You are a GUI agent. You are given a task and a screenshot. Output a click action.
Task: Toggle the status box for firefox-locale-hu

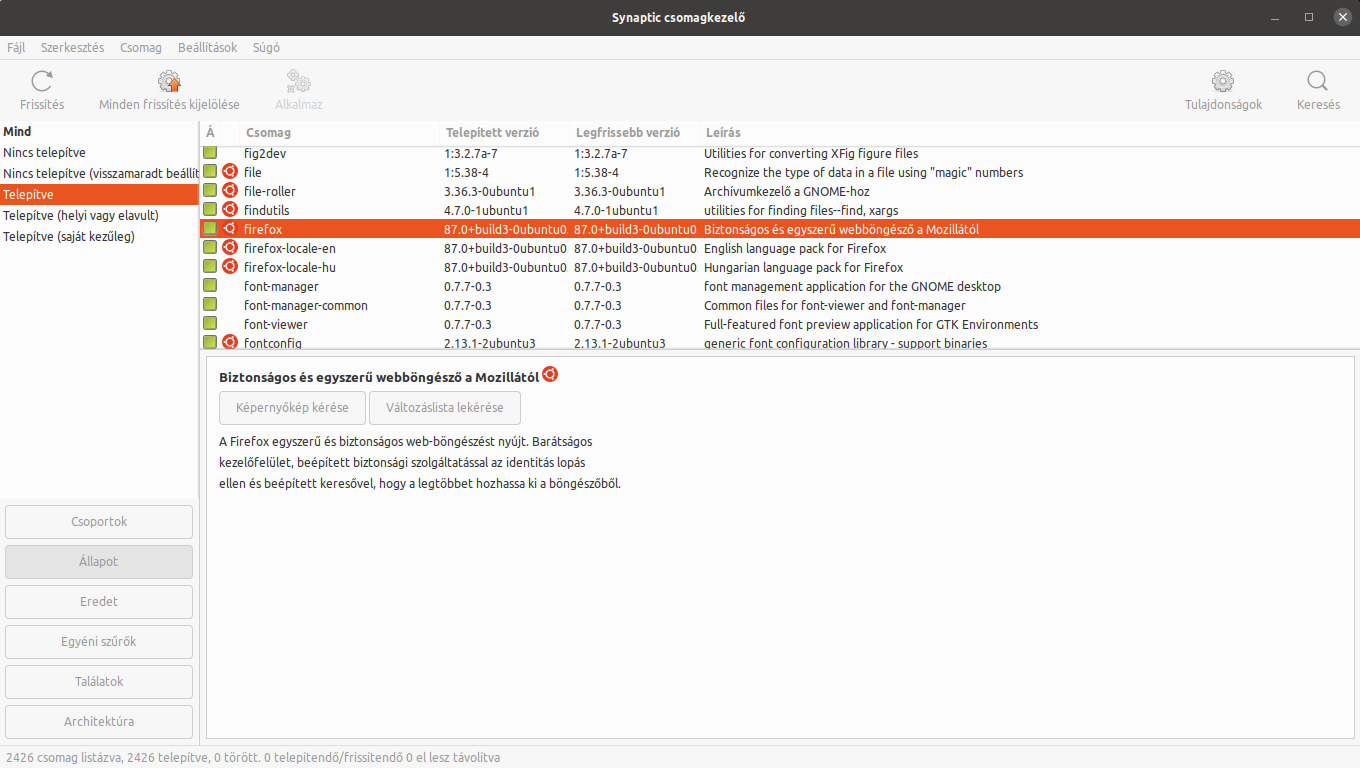click(x=210, y=267)
